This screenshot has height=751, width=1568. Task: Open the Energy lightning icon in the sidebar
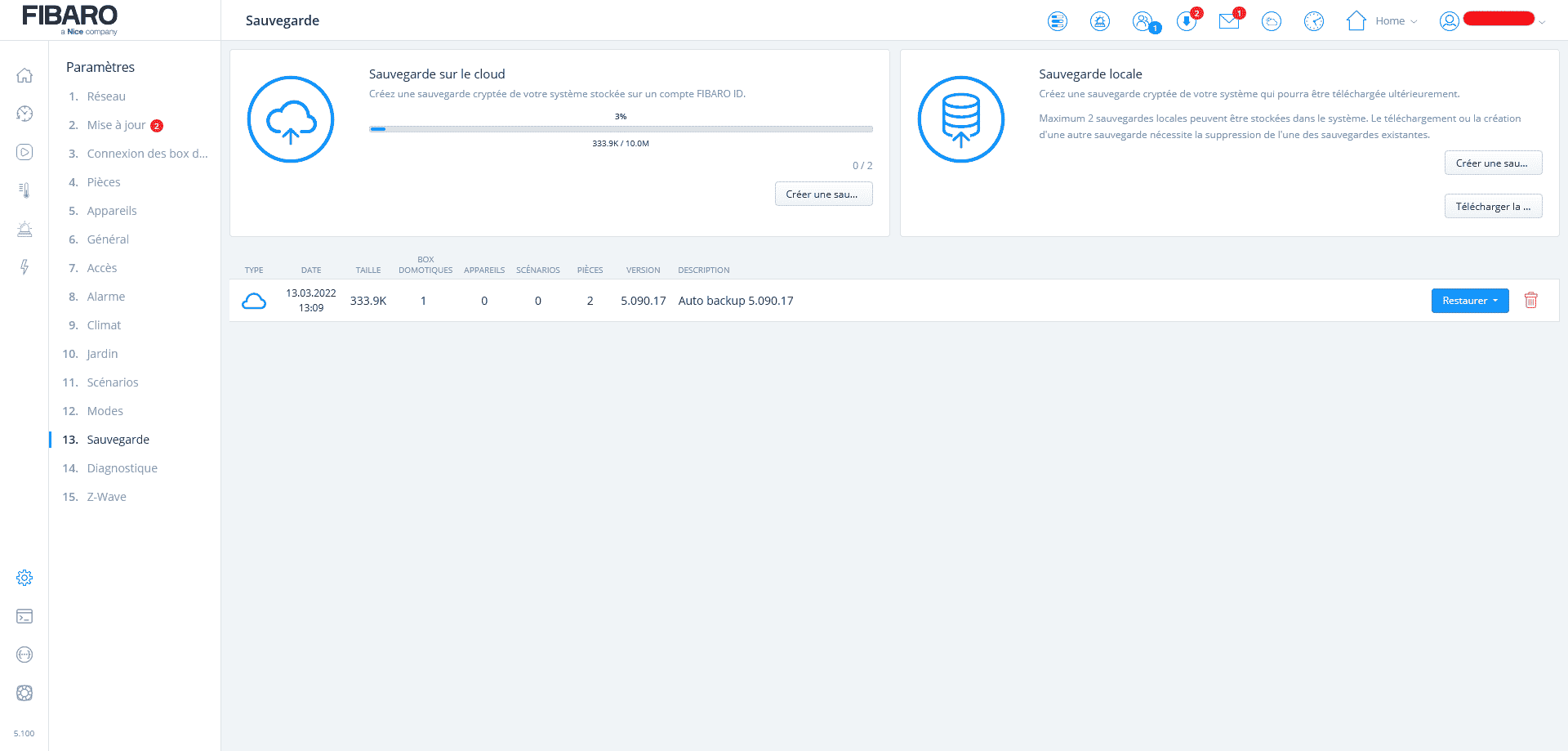coord(24,267)
